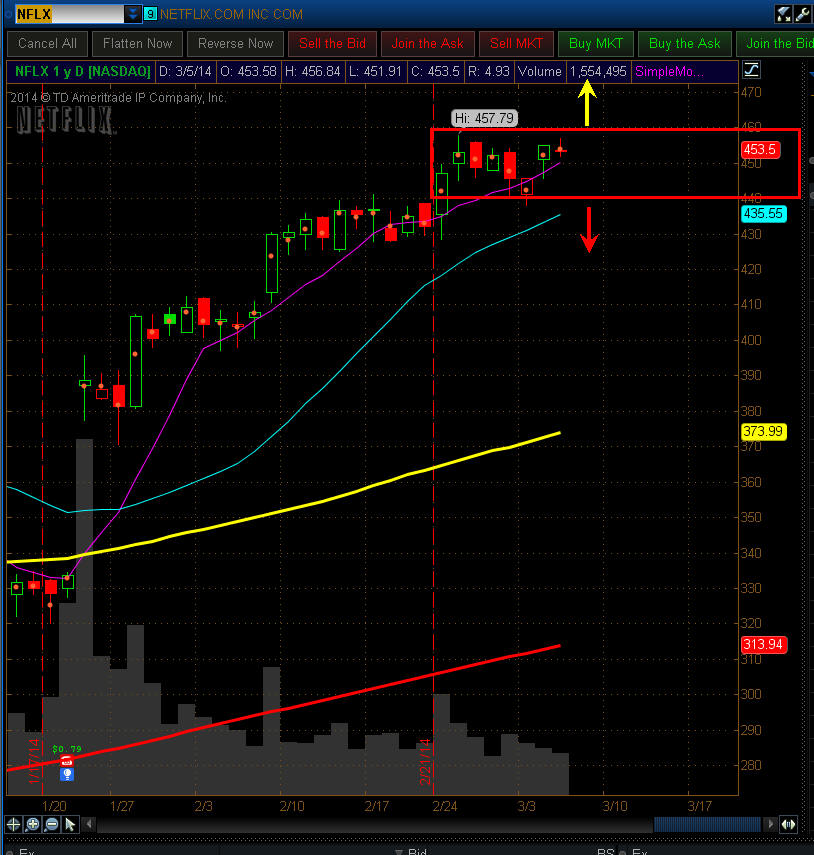This screenshot has width=814, height=855.
Task: Click the H: 456.84 high value
Action: (312, 71)
